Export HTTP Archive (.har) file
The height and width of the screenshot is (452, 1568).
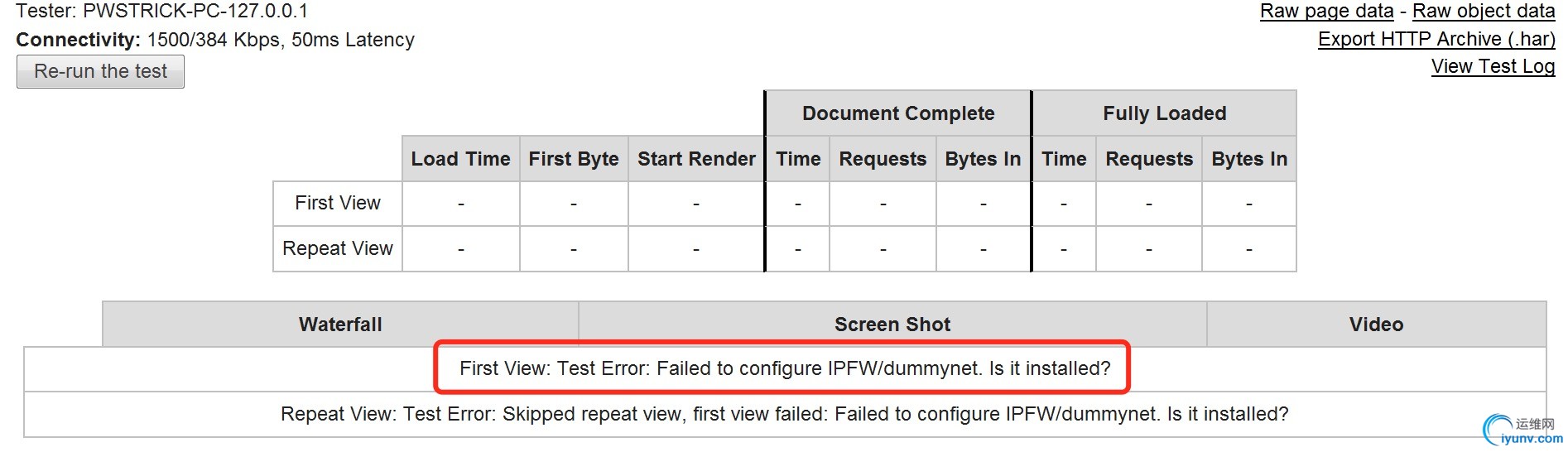[x=1436, y=39]
